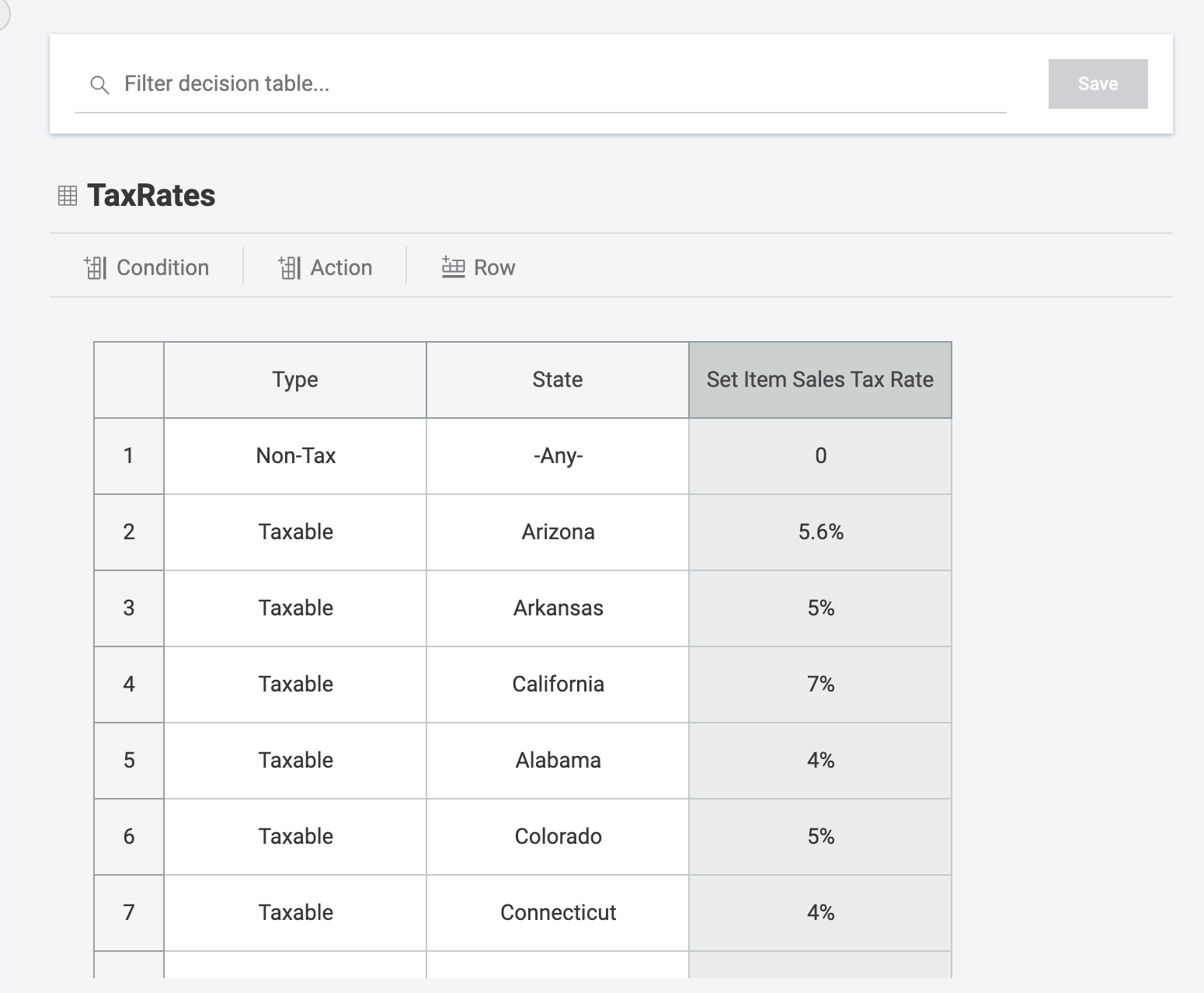This screenshot has width=1204, height=993.
Task: Select row number 4
Action: 129,685
